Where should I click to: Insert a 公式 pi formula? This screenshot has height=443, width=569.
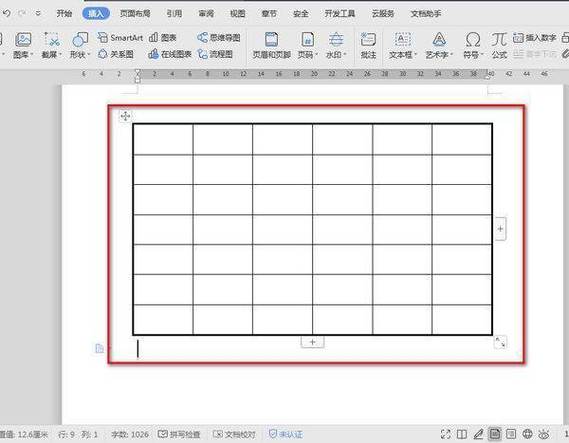pos(499,45)
